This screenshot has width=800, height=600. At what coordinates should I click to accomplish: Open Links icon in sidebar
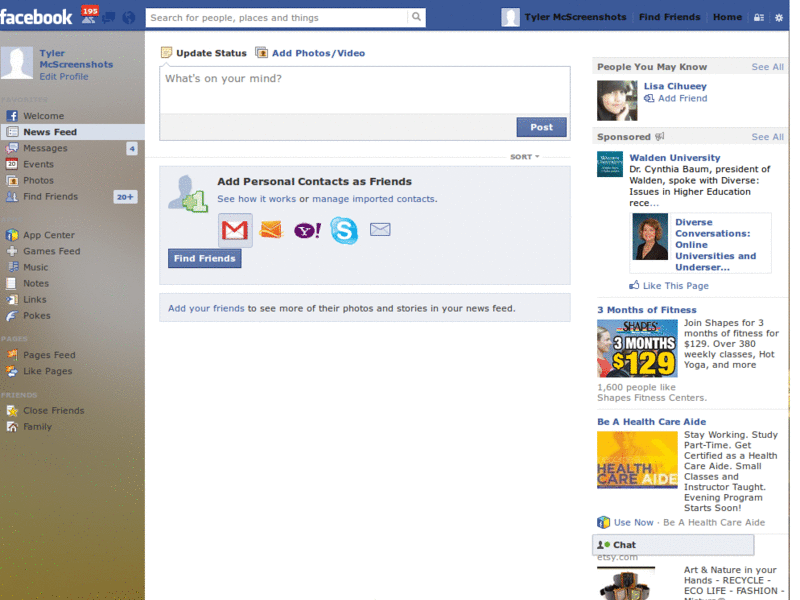click(x=12, y=299)
